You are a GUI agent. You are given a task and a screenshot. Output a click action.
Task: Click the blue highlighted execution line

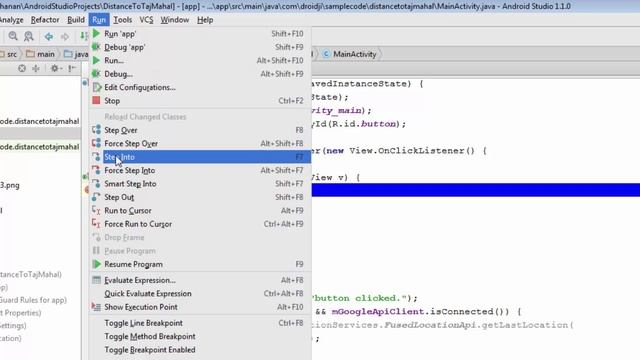[476, 190]
